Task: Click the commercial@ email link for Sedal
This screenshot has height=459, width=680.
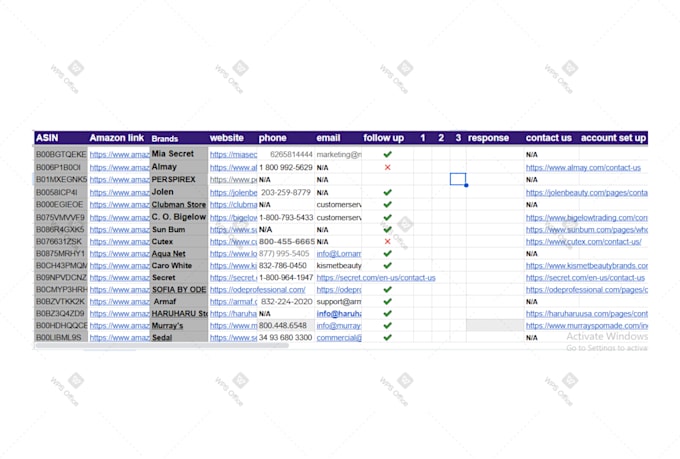Action: [x=339, y=338]
